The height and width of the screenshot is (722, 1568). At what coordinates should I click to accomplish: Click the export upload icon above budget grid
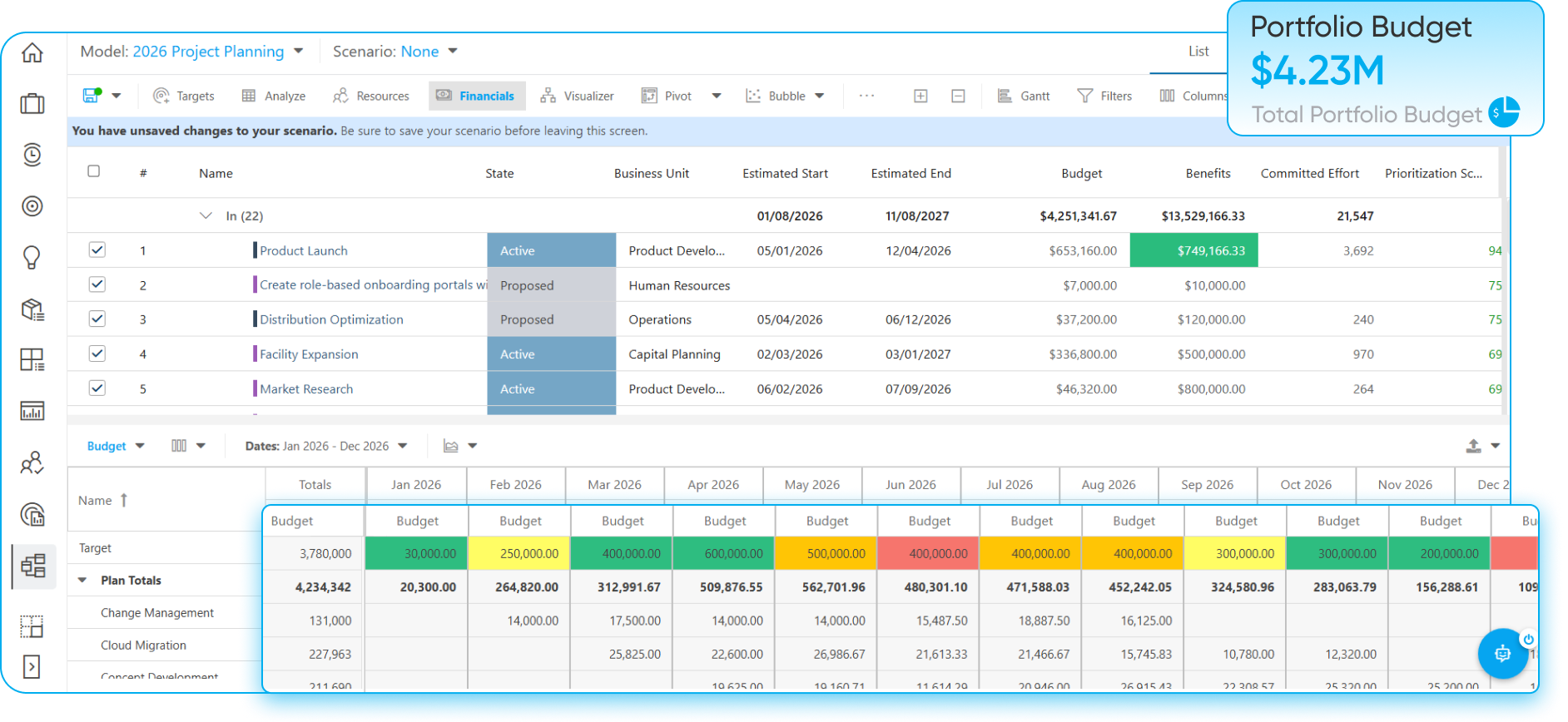(1473, 446)
